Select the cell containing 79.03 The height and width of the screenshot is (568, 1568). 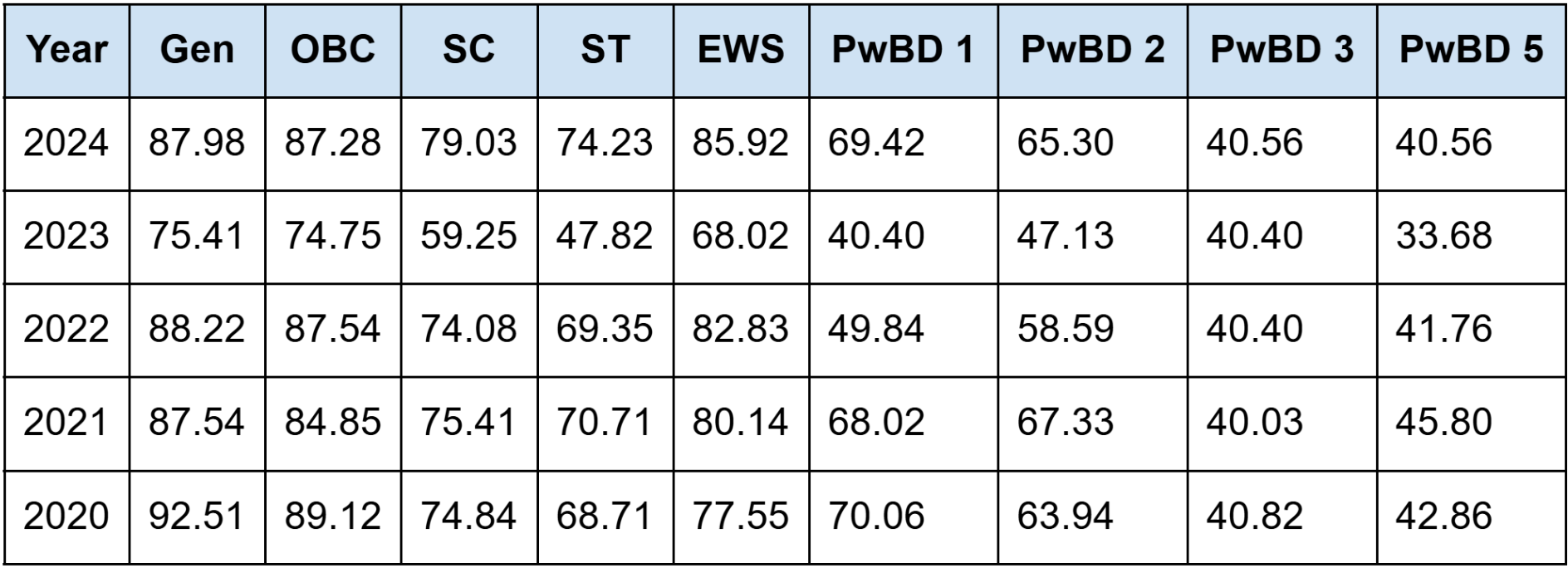[x=468, y=143]
